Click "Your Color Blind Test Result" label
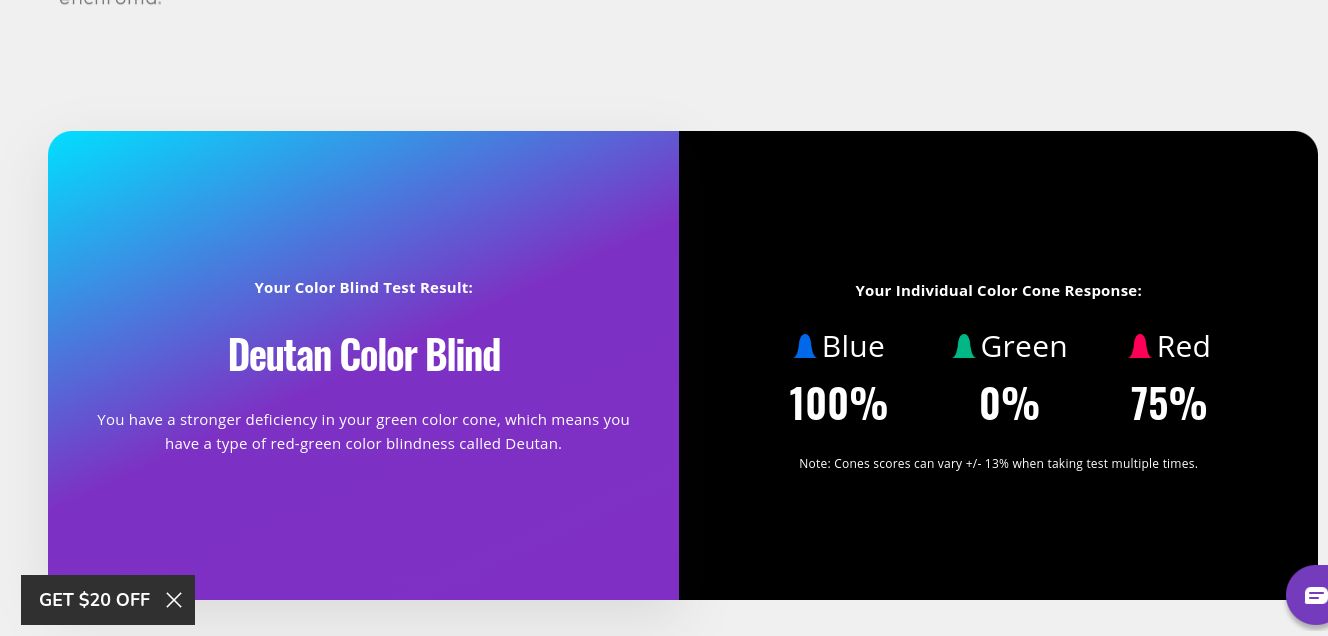 pyautogui.click(x=364, y=288)
